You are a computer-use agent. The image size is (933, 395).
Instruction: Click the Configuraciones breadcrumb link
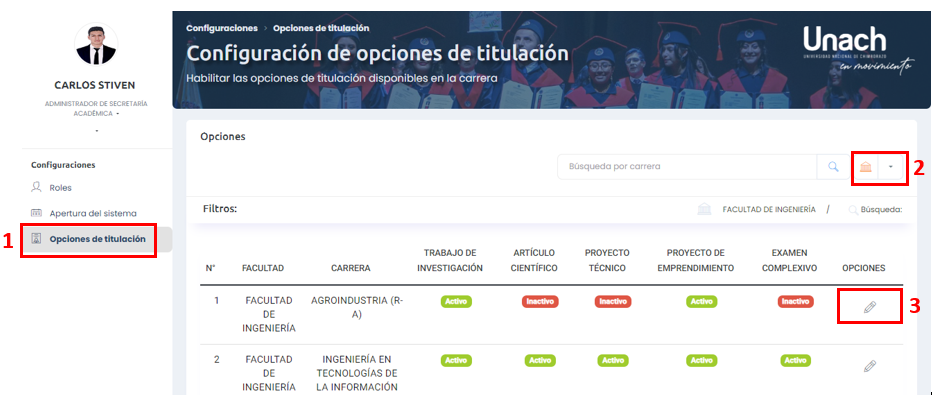click(x=222, y=28)
